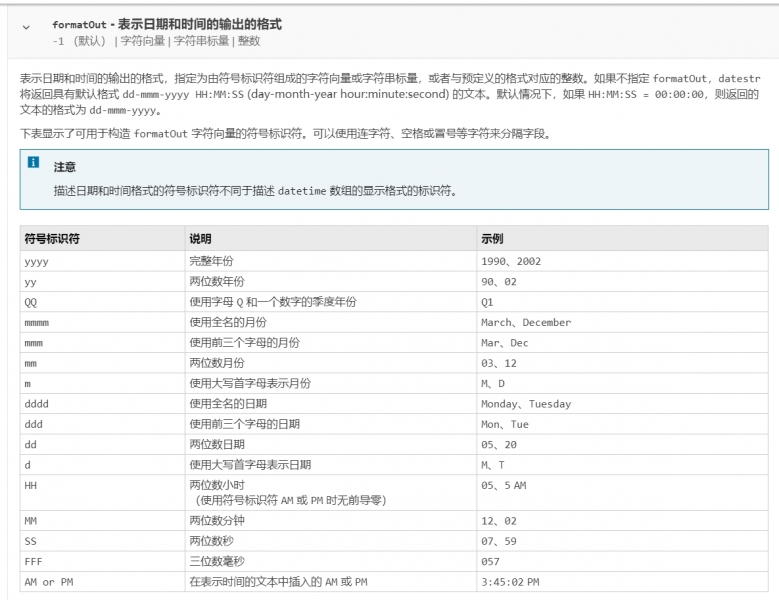Click the 符号标识符 column header
Image resolution: width=779 pixels, height=600 pixels.
coord(52,240)
